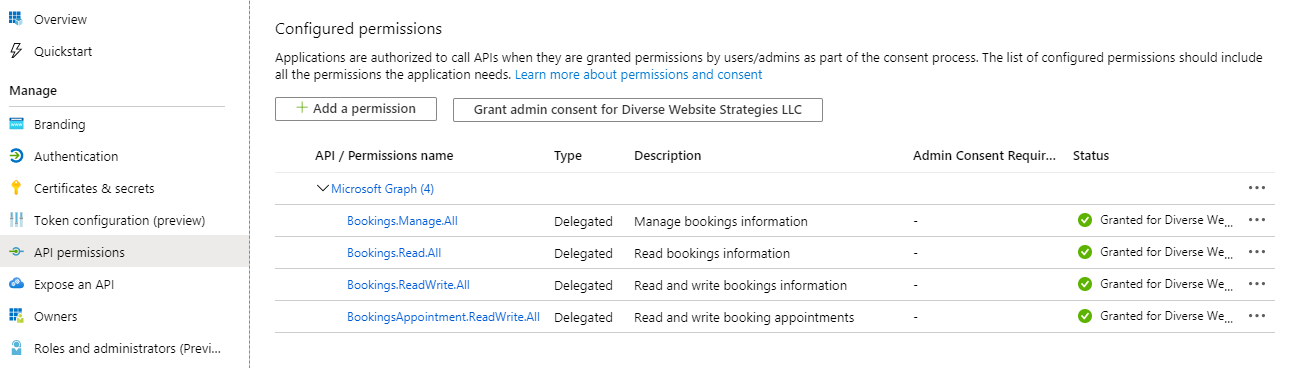Viewport: 1290px width, 368px height.
Task: Click Add a permission button
Action: pos(356,109)
